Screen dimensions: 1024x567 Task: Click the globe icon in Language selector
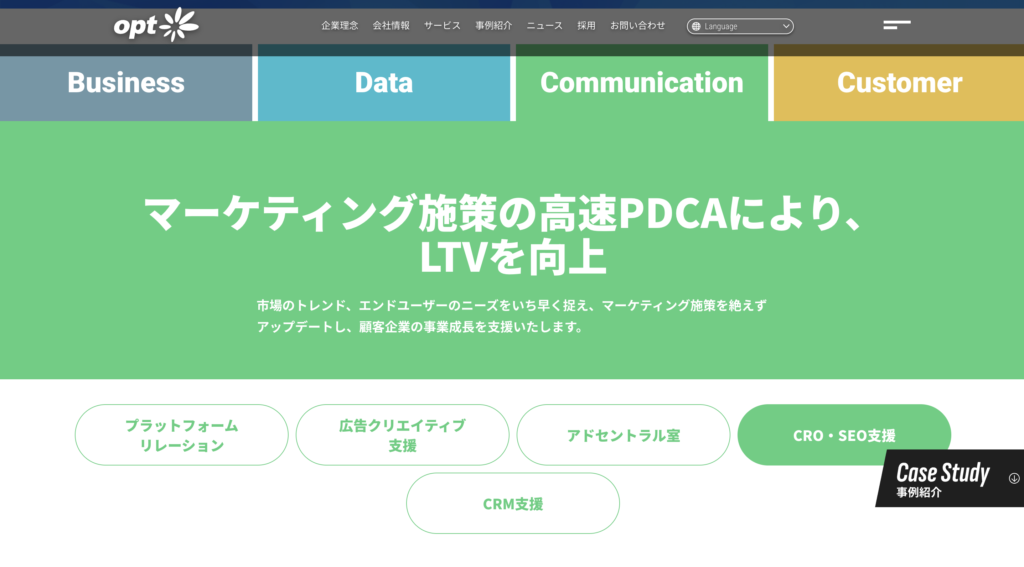tap(696, 26)
